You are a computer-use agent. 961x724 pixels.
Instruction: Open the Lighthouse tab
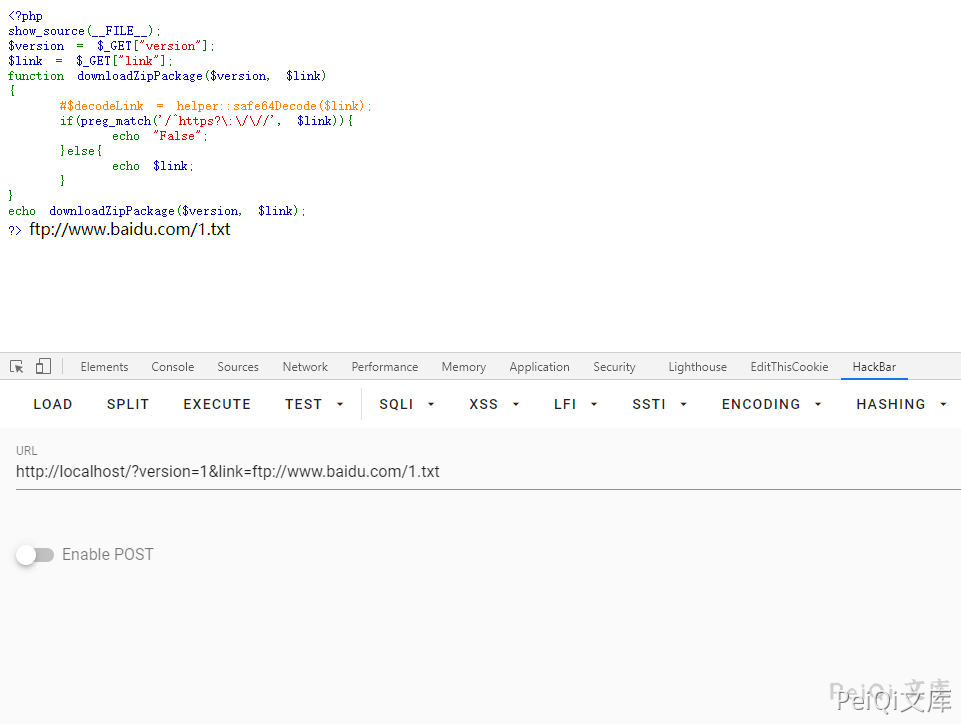697,367
